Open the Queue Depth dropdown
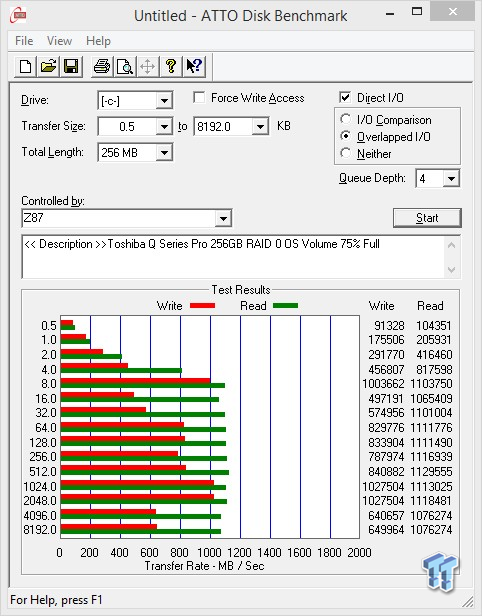The width and height of the screenshot is (482, 616). (451, 179)
